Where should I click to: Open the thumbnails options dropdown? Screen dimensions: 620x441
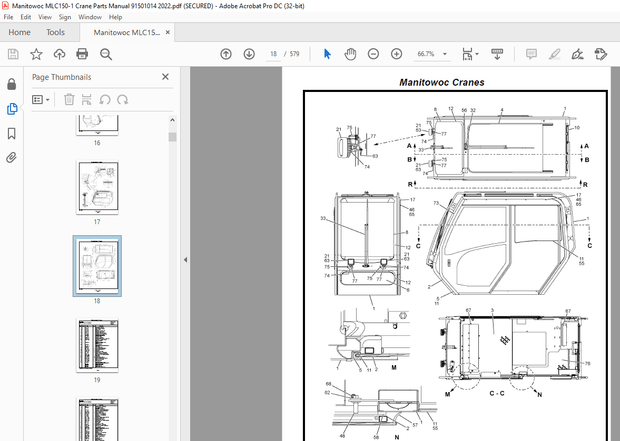click(41, 100)
